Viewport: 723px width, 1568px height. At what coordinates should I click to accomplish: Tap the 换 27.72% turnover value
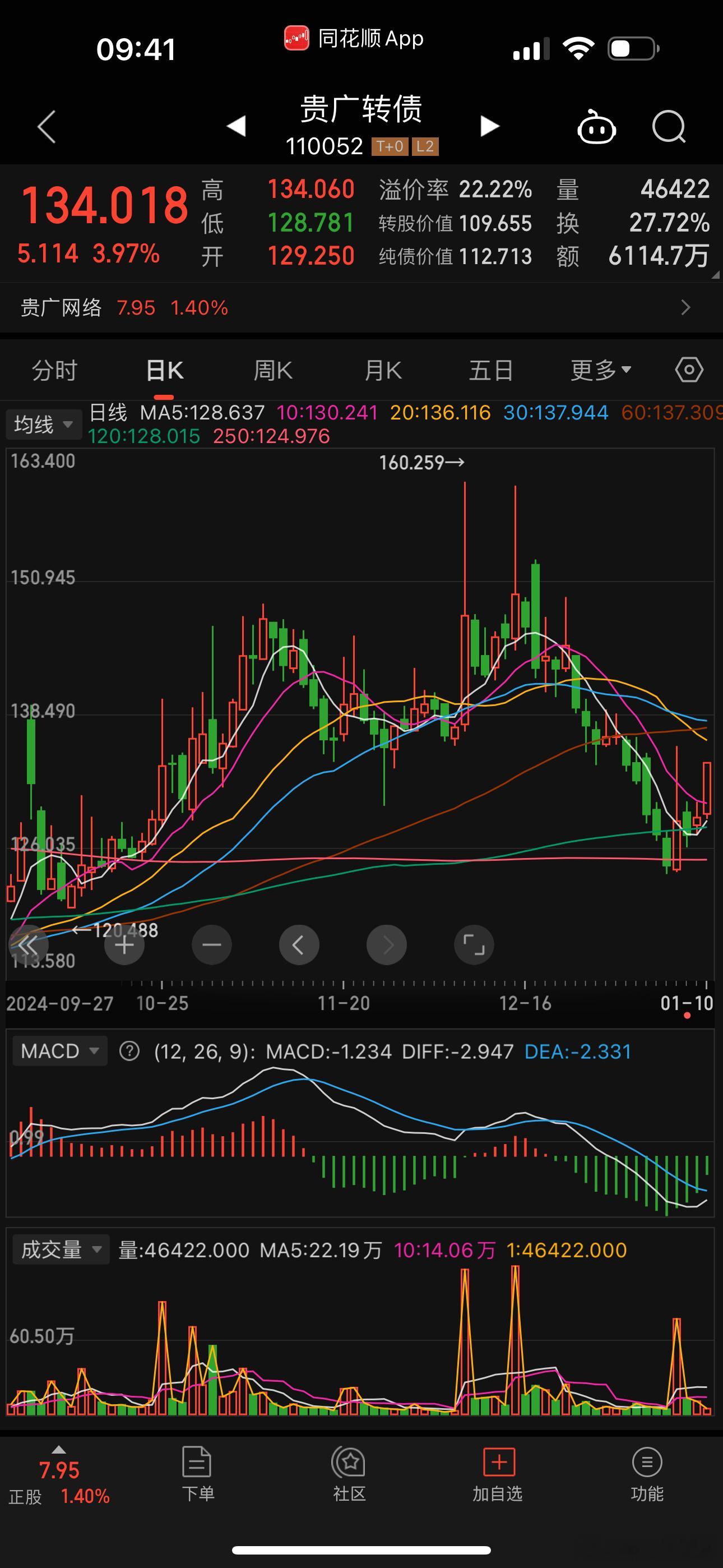pyautogui.click(x=669, y=223)
